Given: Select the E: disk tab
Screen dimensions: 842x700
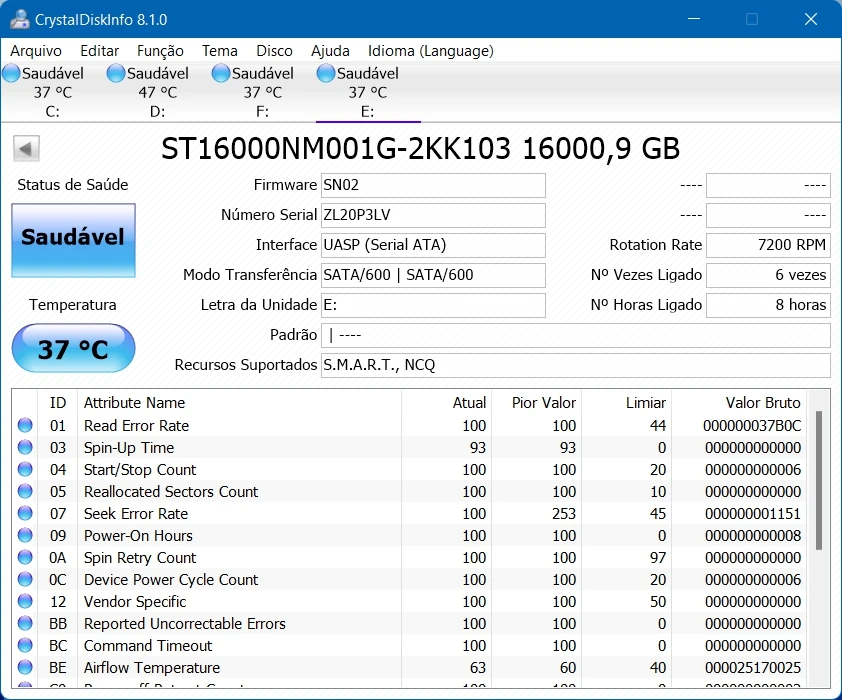Looking at the screenshot, I should 367,92.
